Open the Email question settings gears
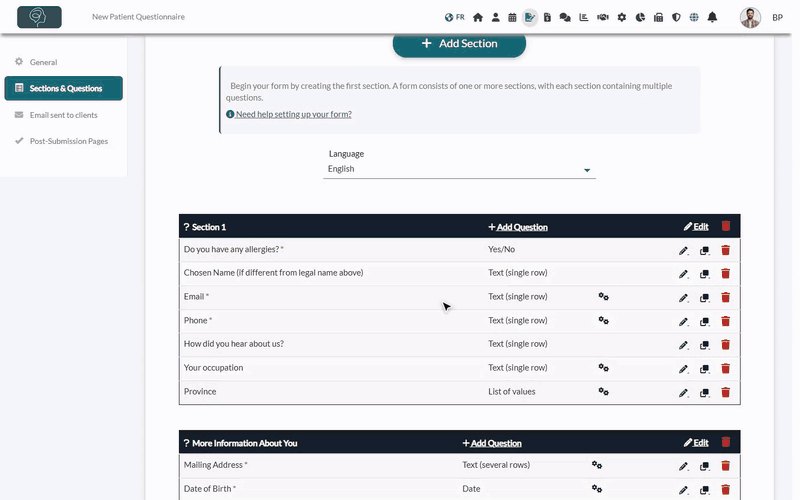800x500 pixels. [604, 296]
